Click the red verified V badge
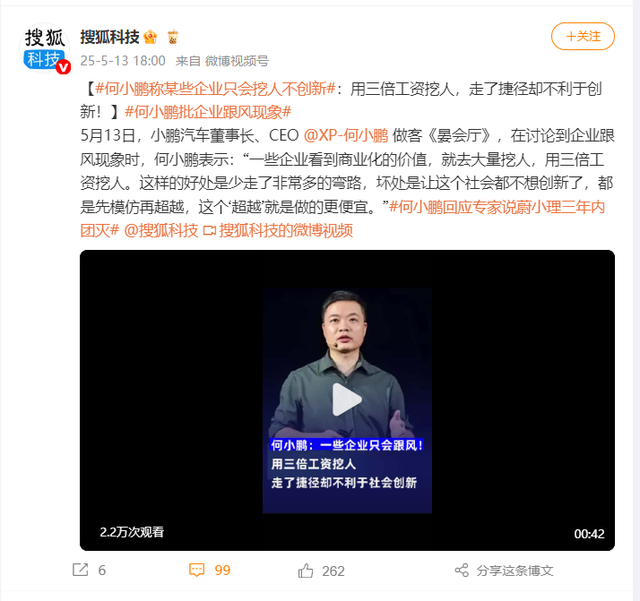Viewport: 640px width, 601px height. click(63, 67)
